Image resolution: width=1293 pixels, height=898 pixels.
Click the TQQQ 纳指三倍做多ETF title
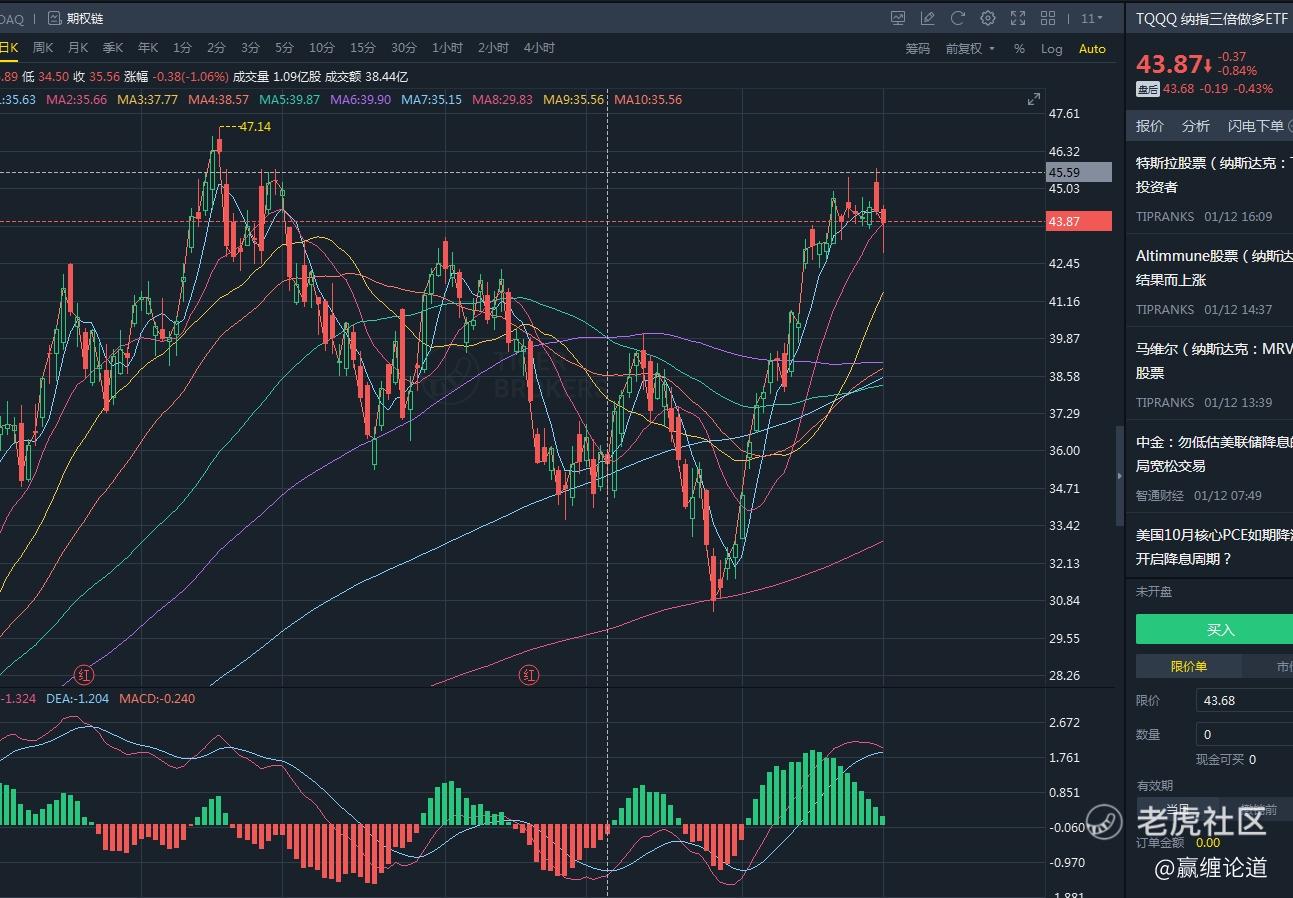pyautogui.click(x=1212, y=18)
